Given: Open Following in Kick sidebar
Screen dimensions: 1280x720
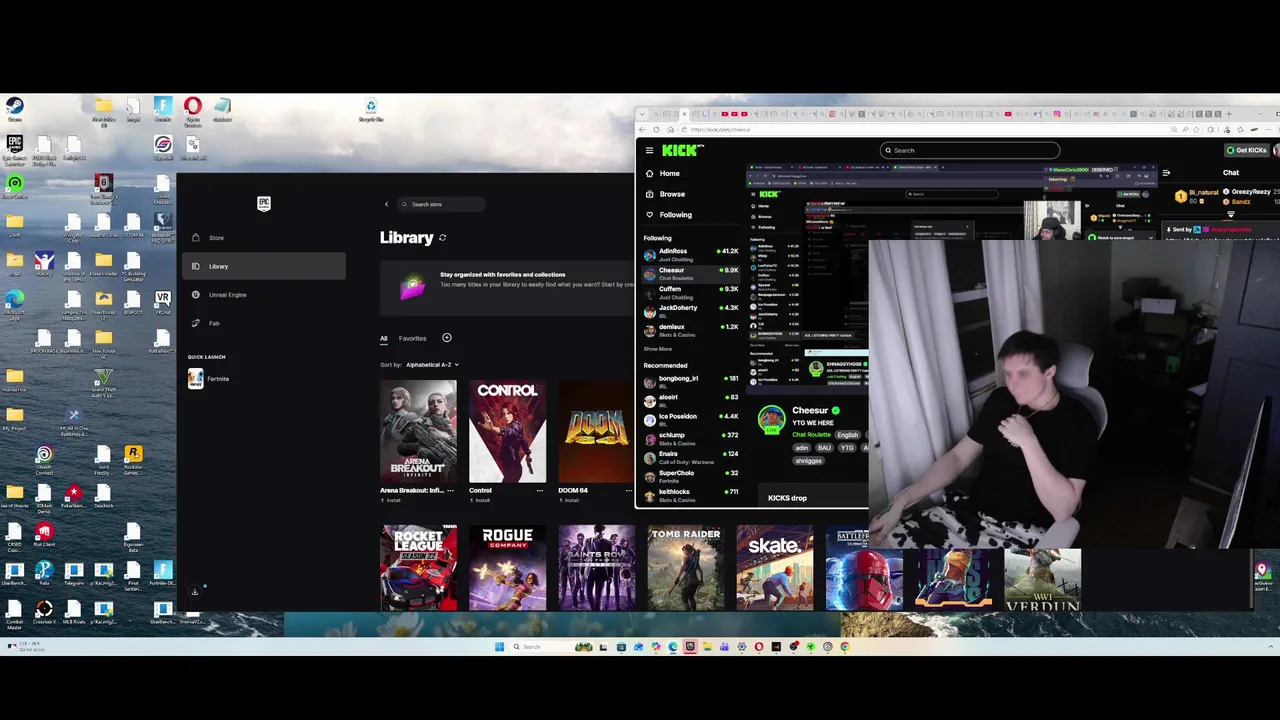Looking at the screenshot, I should (668, 214).
